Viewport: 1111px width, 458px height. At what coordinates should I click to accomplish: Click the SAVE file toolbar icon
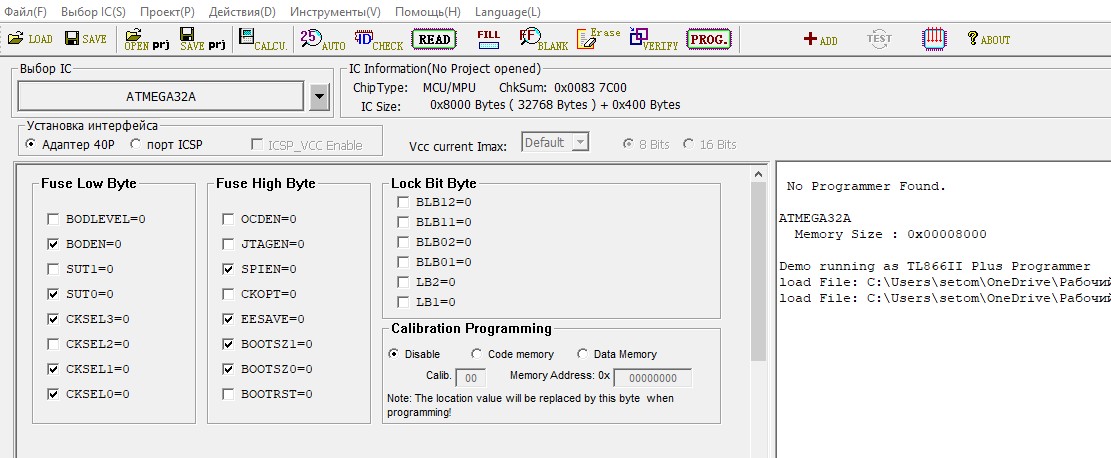click(85, 39)
